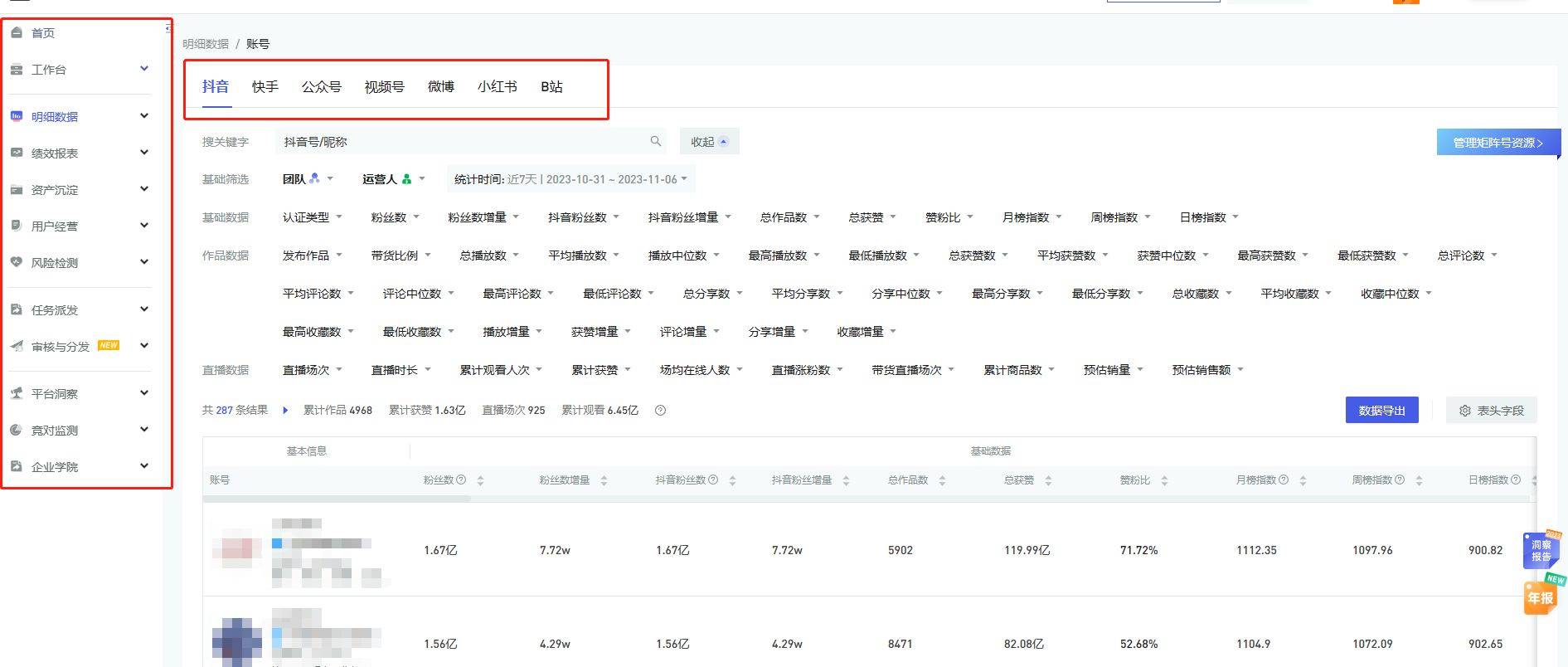
Task: Open the 洞察报告 floating icon
Action: click(1541, 550)
